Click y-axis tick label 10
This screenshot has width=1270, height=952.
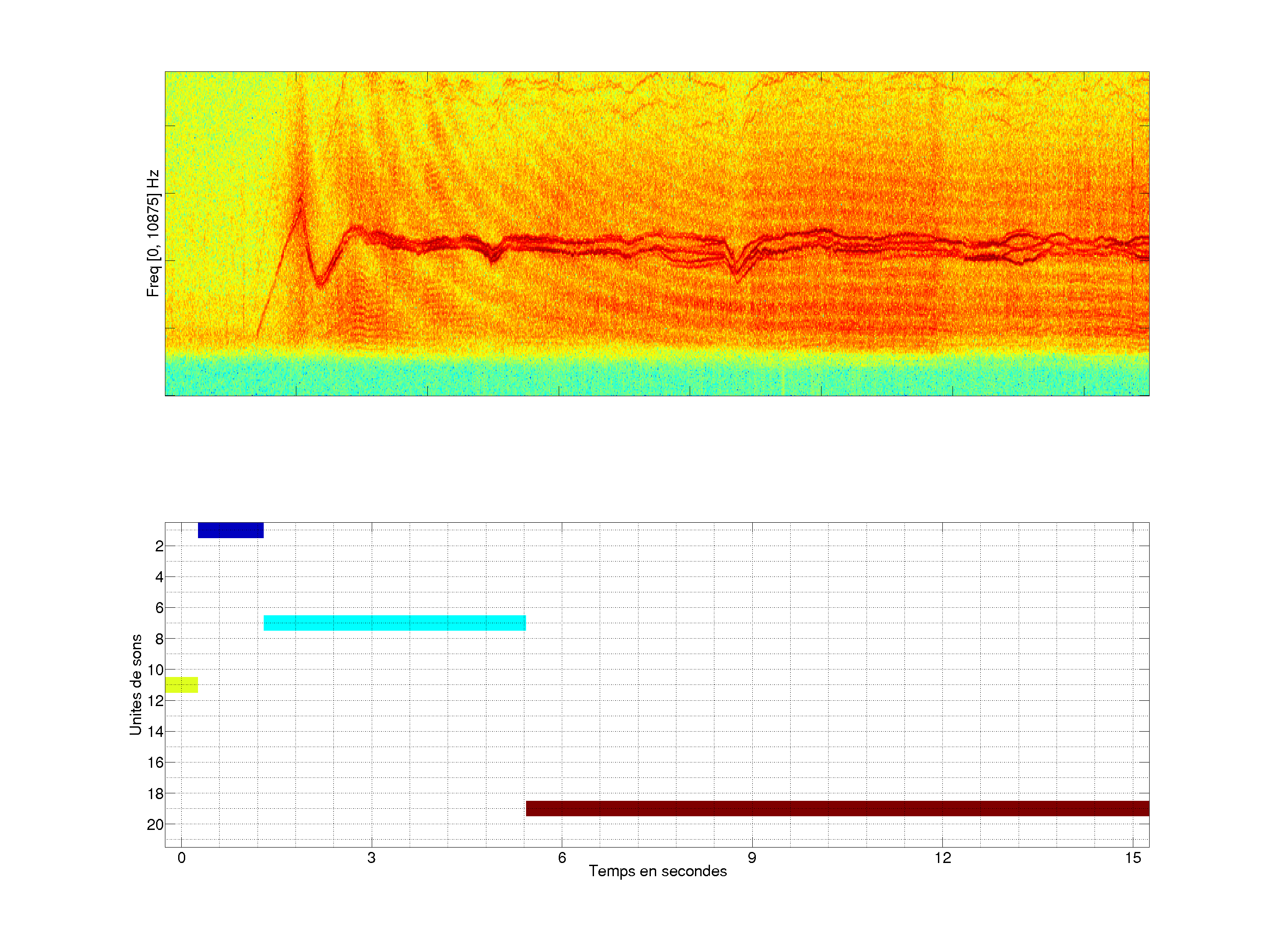coord(156,669)
